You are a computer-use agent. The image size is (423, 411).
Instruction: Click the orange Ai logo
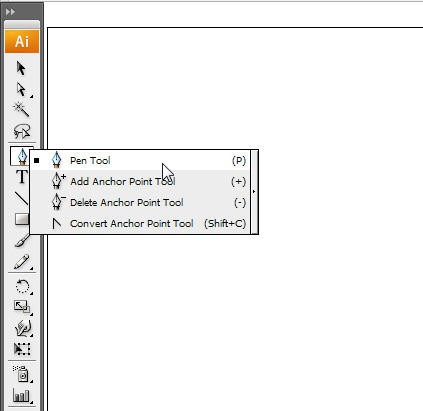pos(22,41)
